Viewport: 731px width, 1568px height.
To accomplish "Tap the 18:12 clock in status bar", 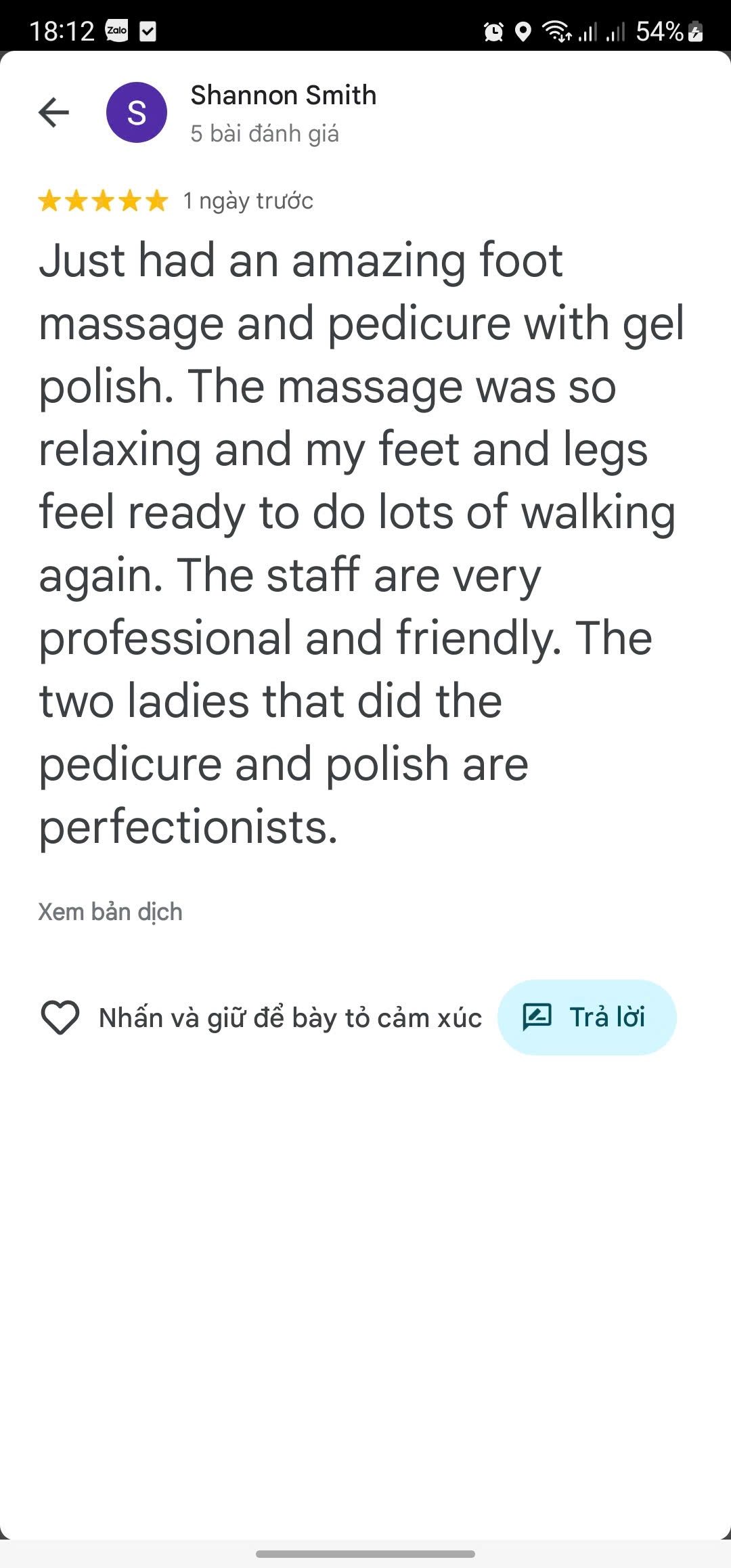I will click(62, 31).
